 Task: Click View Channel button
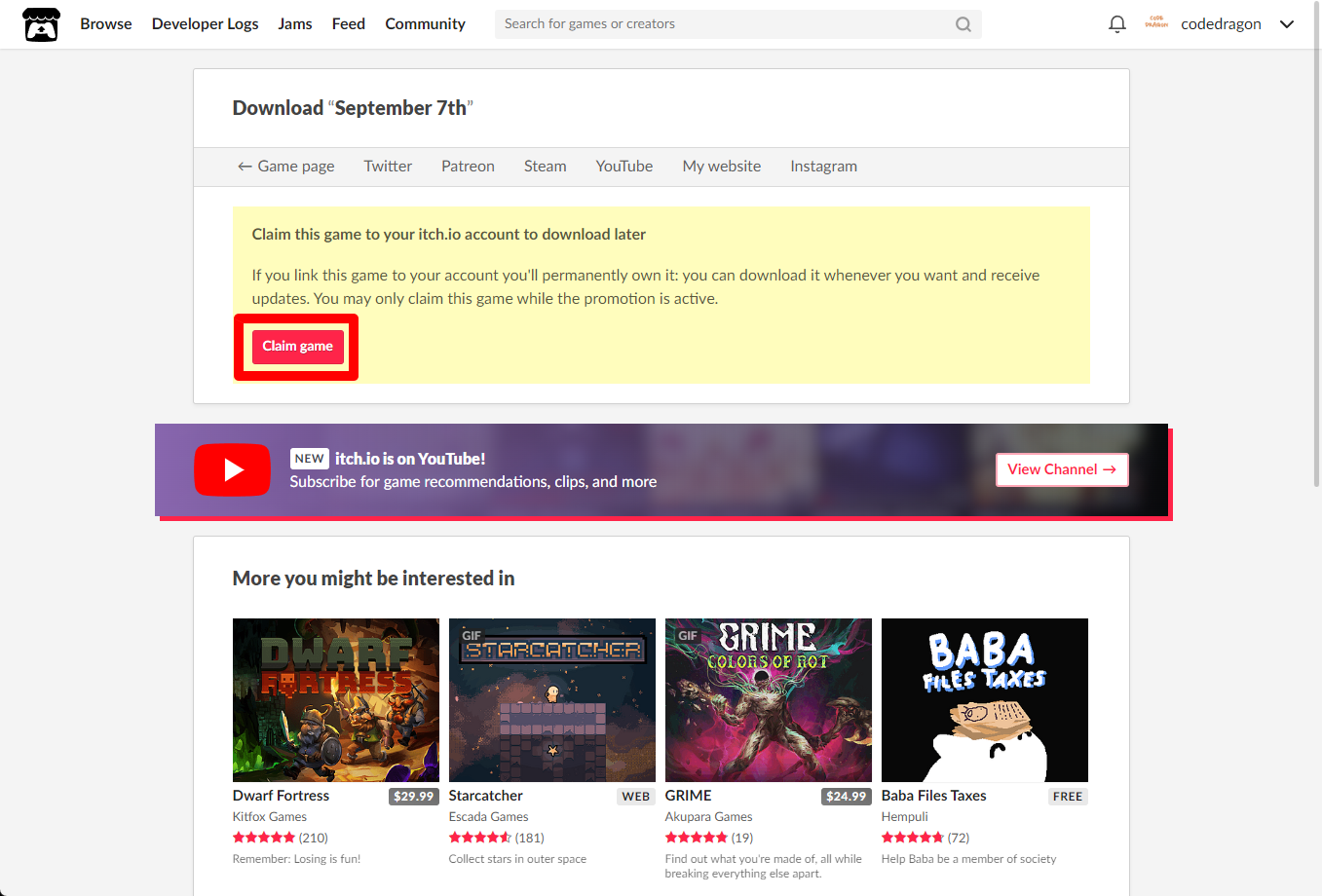[x=1062, y=469]
